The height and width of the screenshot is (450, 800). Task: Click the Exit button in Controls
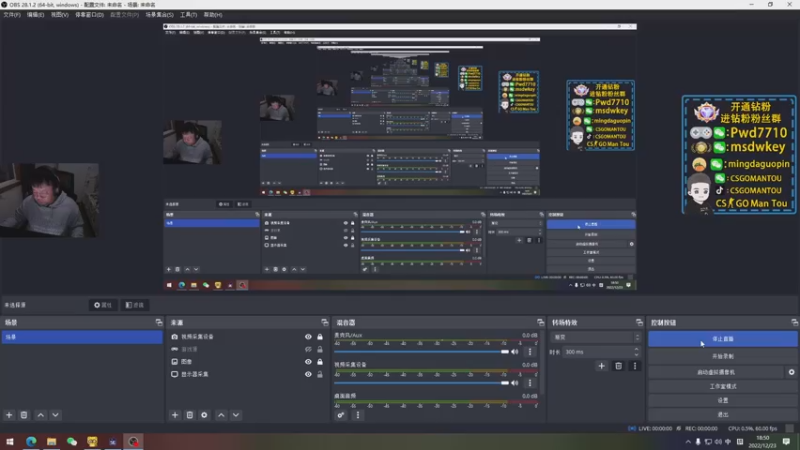[722, 414]
